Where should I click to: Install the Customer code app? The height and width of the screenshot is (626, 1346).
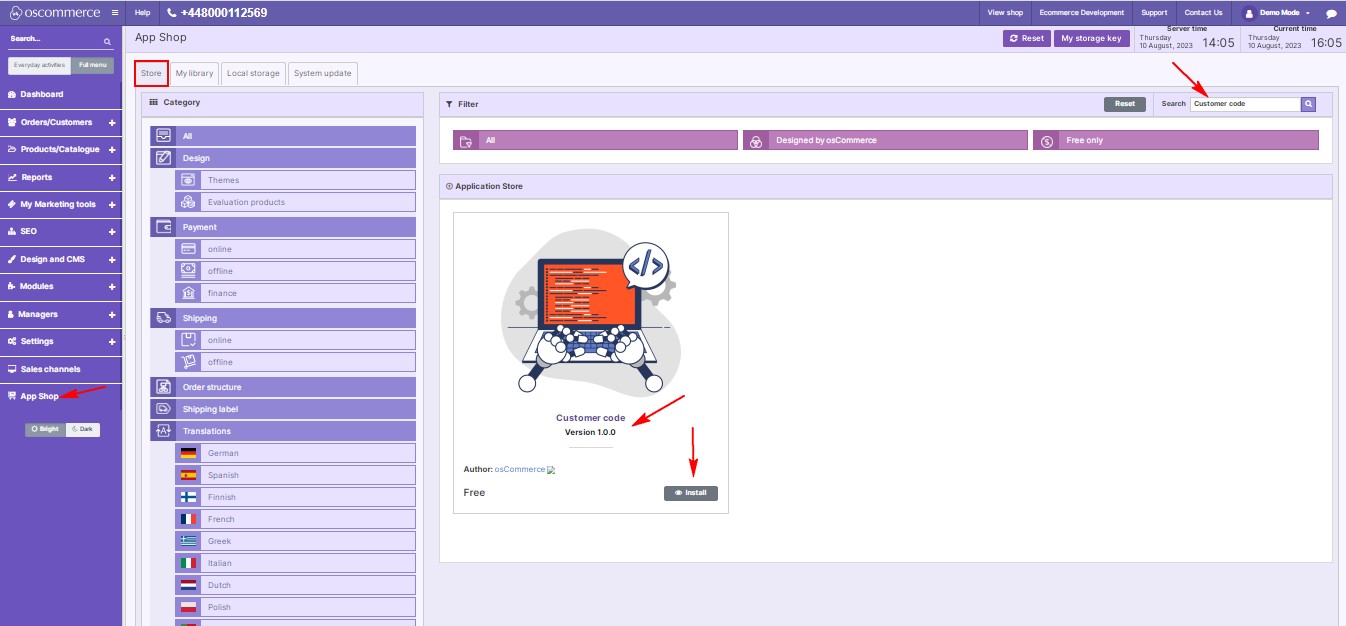click(691, 493)
